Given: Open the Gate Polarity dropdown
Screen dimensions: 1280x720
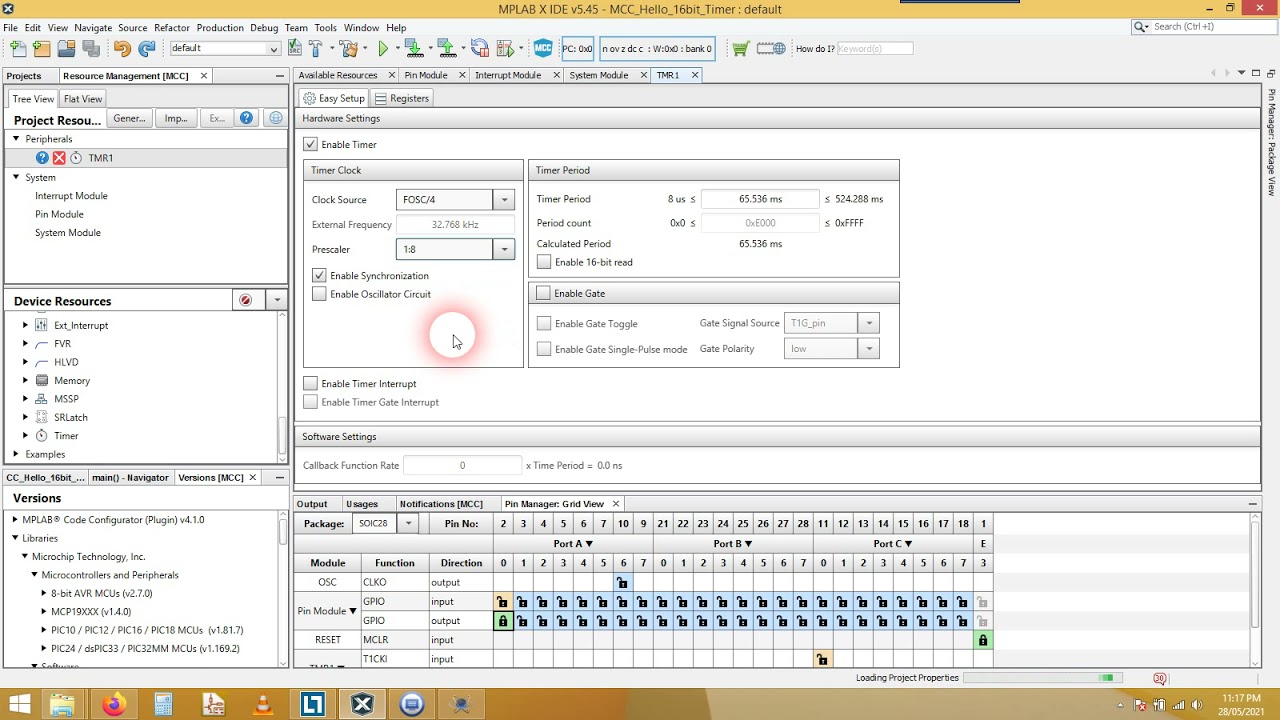Looking at the screenshot, I should [x=869, y=349].
